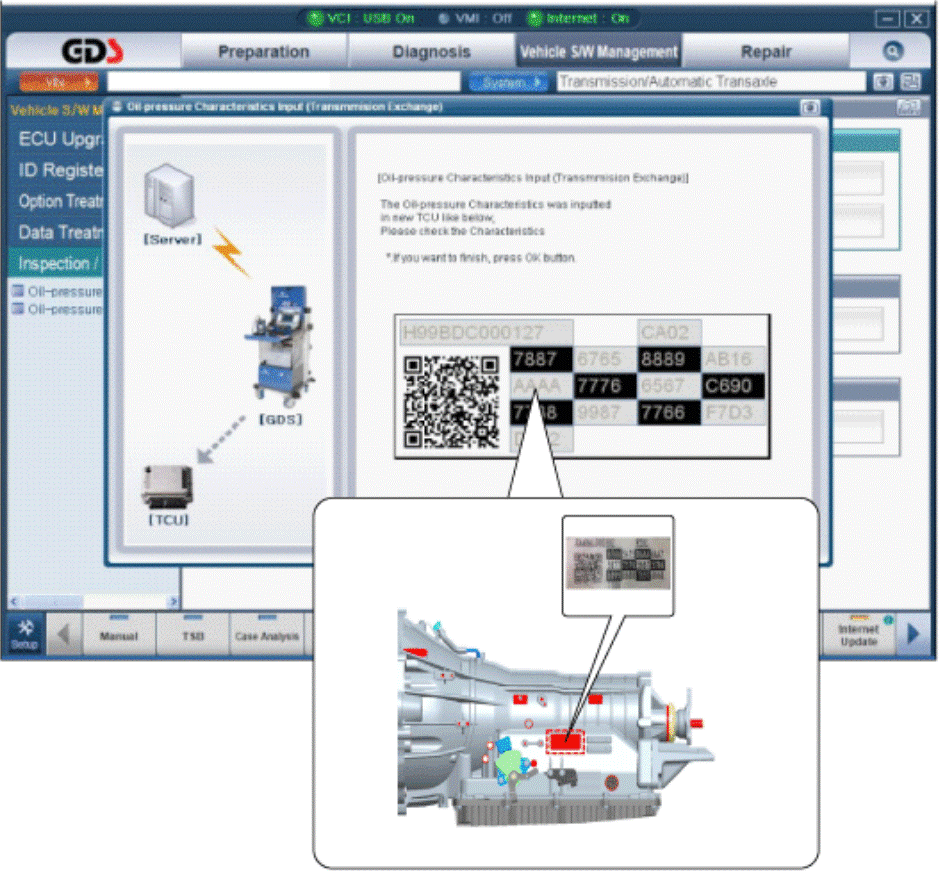Click code cell F7D3
The width and height of the screenshot is (939, 895).
[x=733, y=412]
